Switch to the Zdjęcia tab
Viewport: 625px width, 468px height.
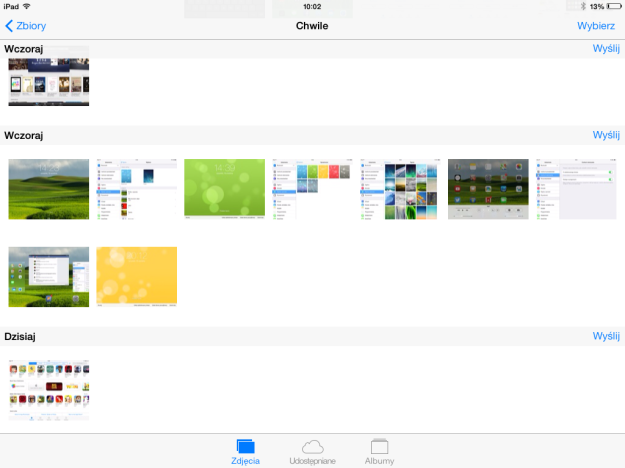tap(246, 452)
